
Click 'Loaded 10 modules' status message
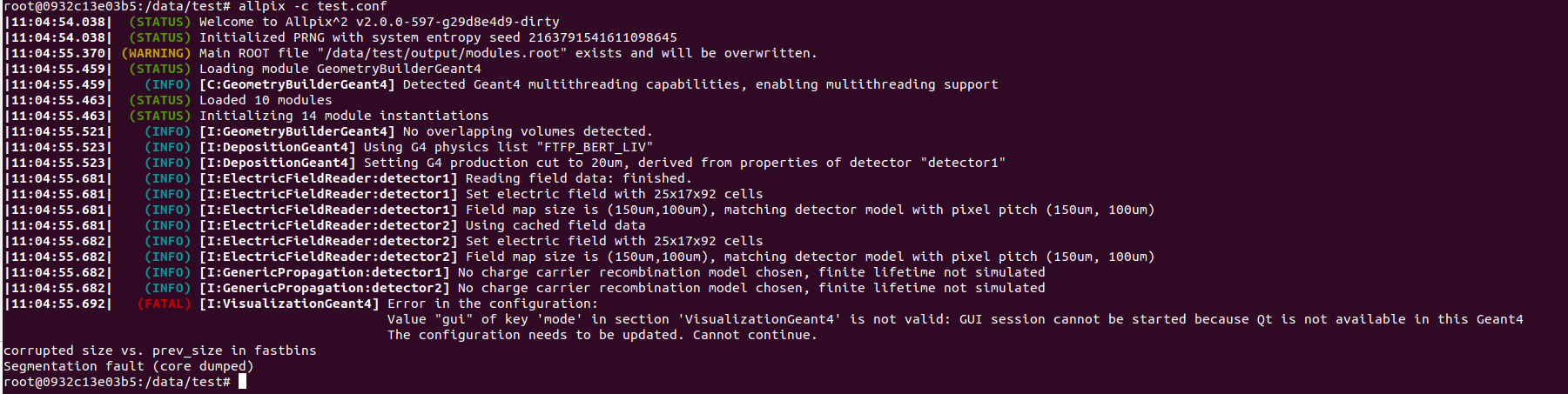click(x=266, y=100)
